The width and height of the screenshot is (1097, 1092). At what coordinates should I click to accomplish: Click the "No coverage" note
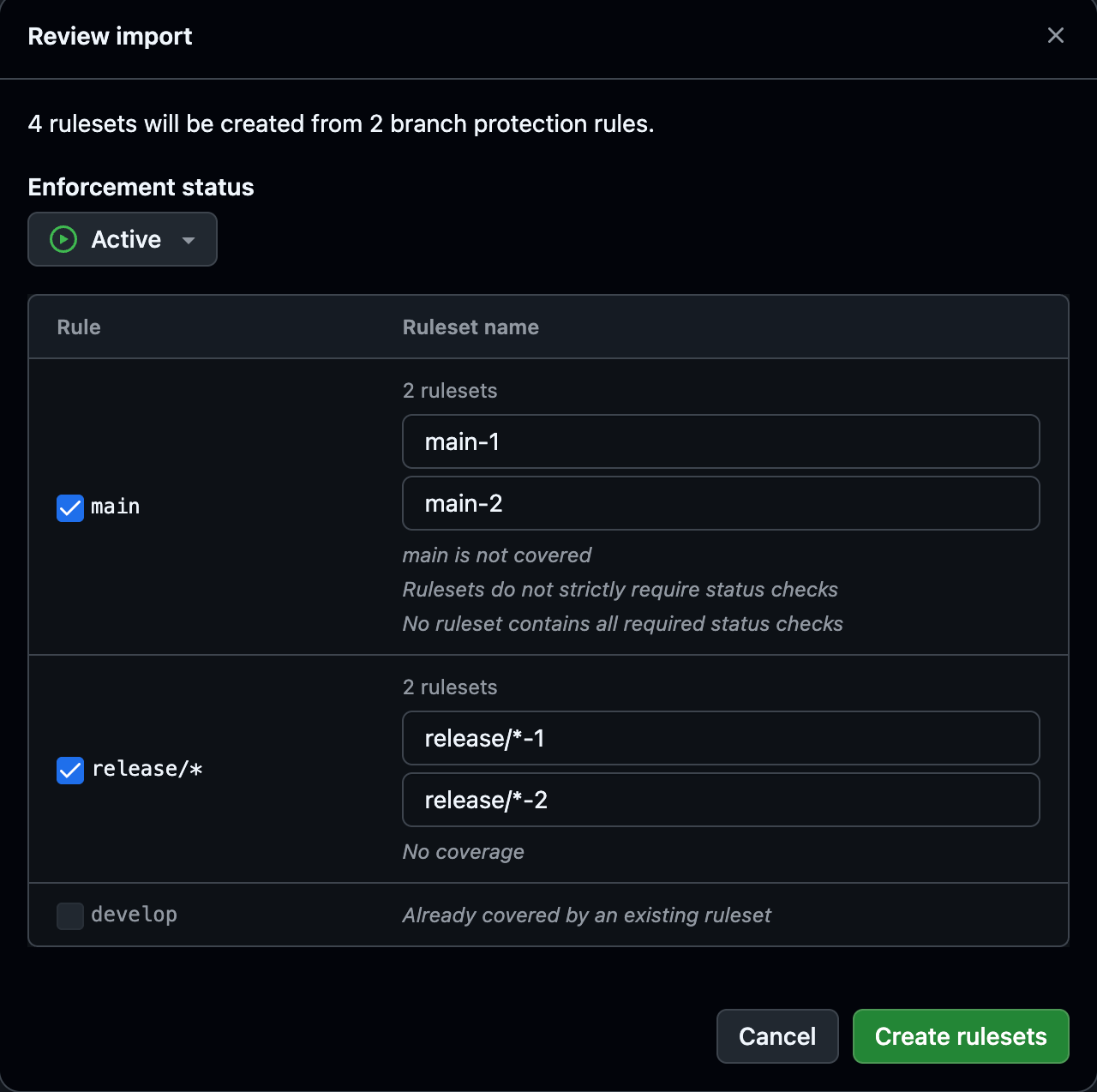pos(463,852)
